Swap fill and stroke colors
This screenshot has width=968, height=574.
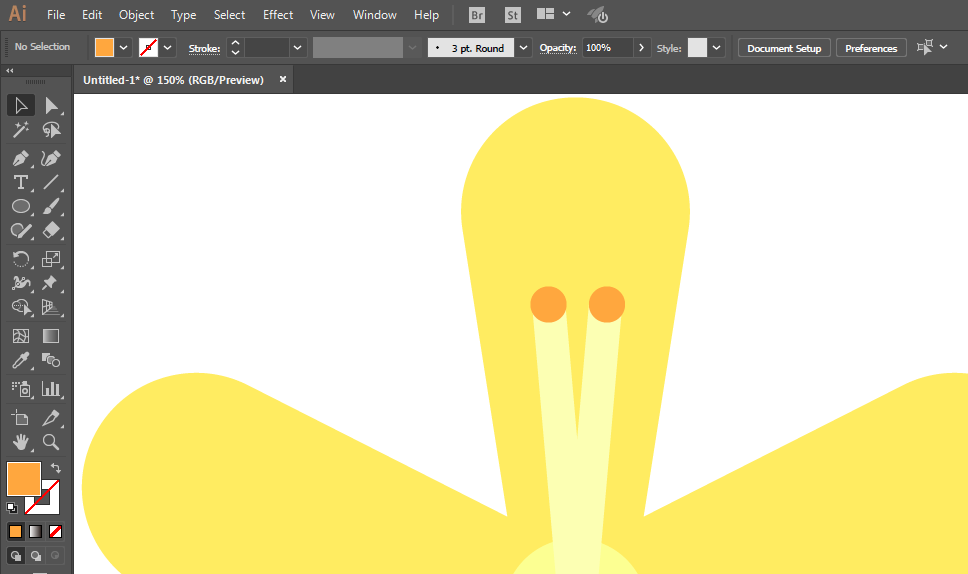56,468
